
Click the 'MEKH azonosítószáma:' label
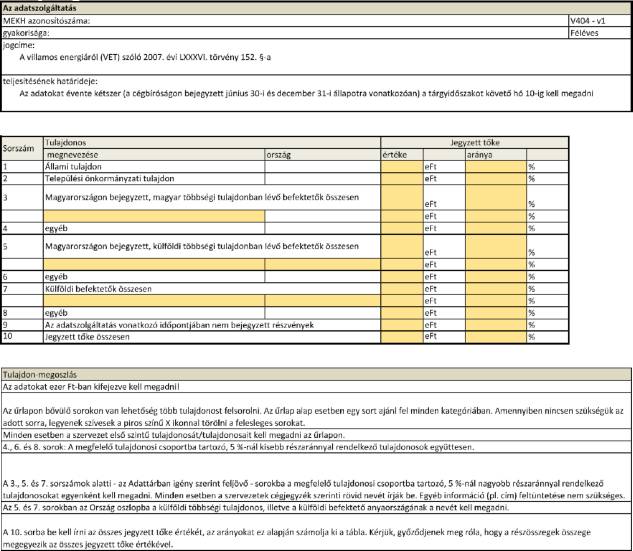pyautogui.click(x=46, y=21)
